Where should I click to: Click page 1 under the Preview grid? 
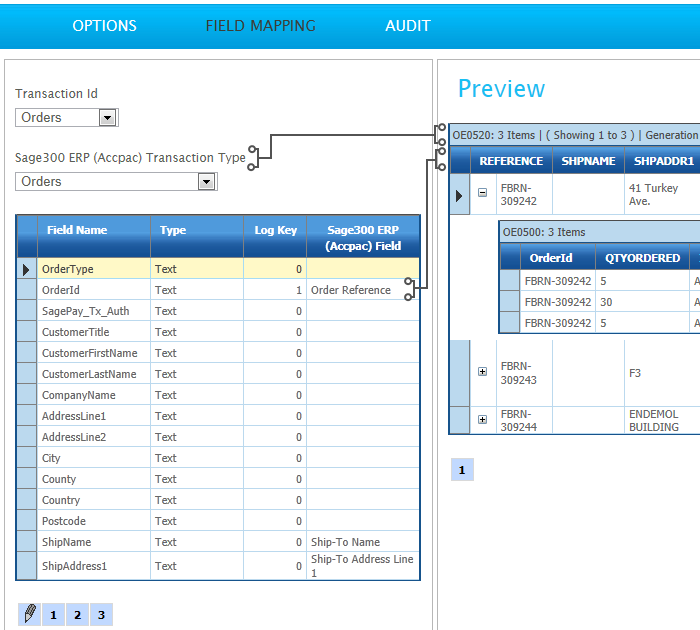461,470
